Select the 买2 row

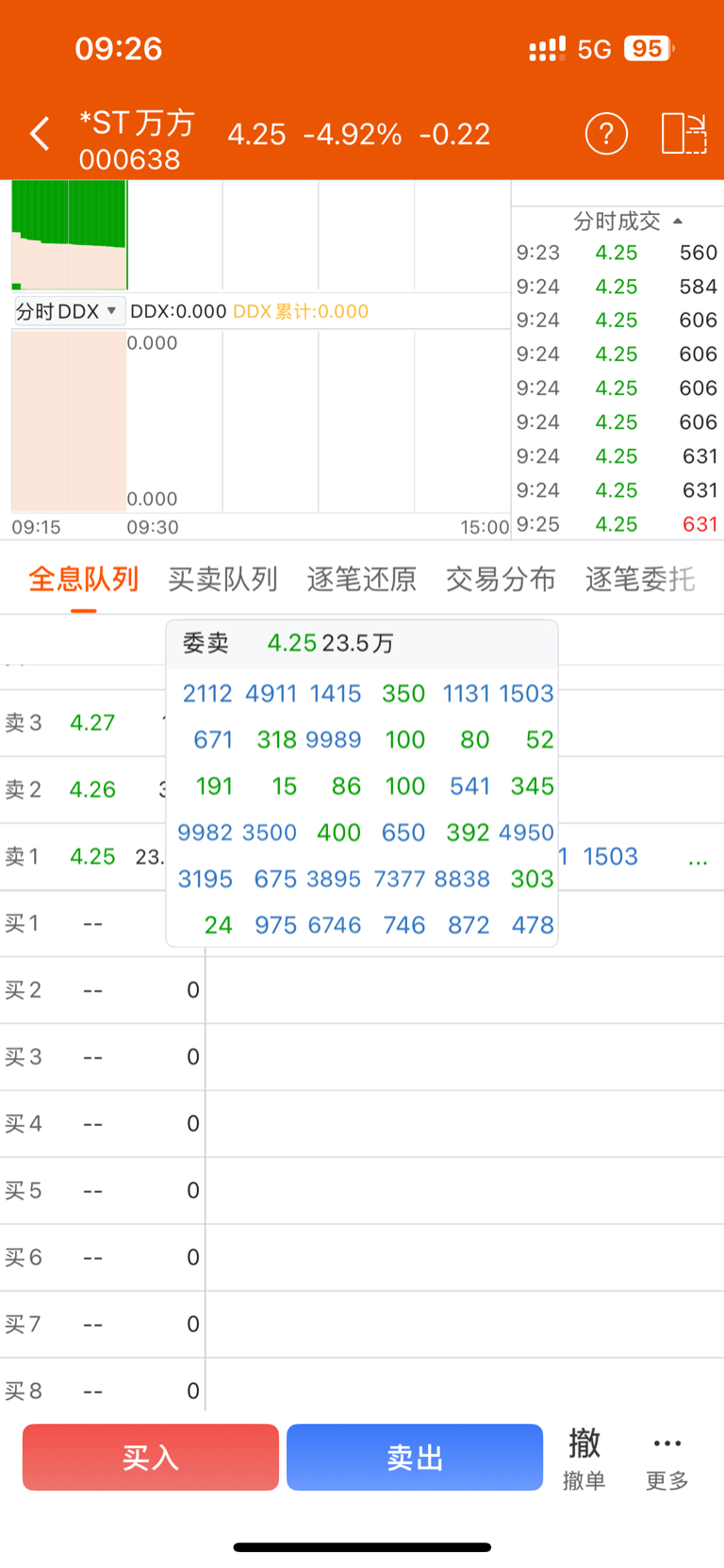(x=362, y=990)
